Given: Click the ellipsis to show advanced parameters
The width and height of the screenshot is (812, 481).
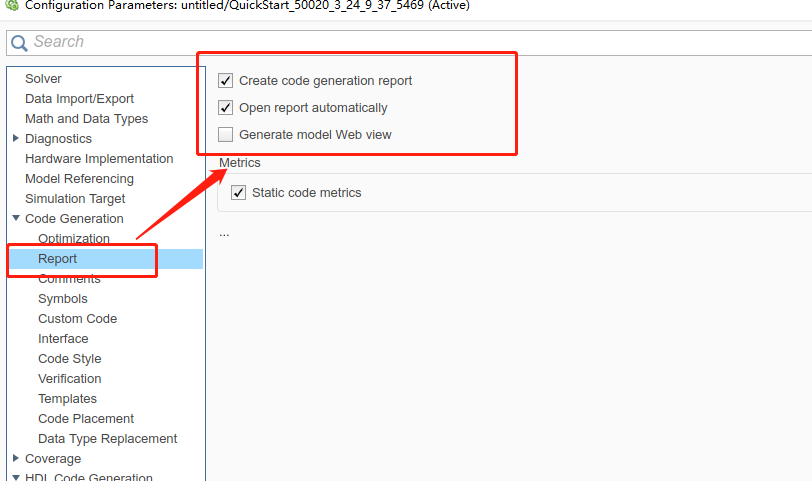Looking at the screenshot, I should coord(224,234).
